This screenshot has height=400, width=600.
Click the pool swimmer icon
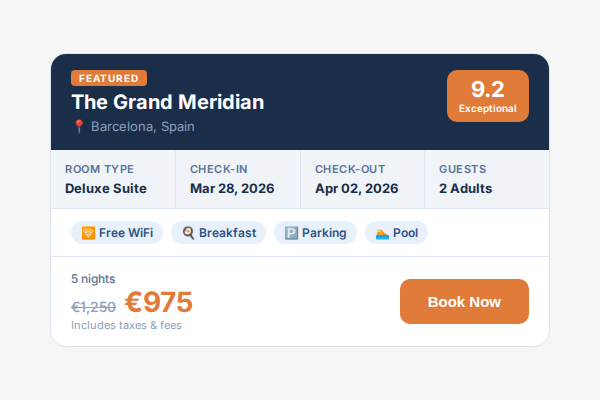click(x=382, y=233)
